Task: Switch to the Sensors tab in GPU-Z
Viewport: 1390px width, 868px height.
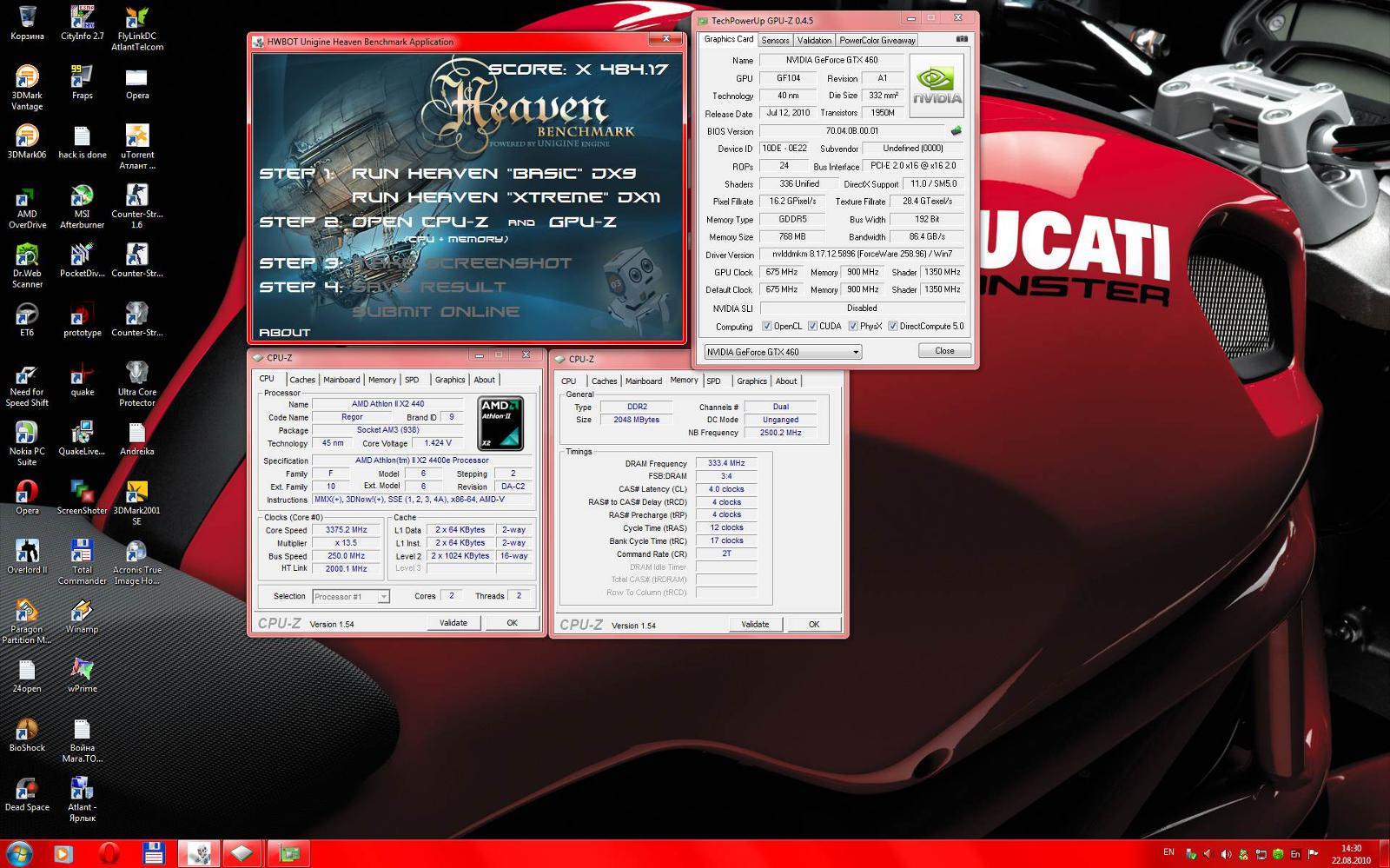Action: coord(775,40)
